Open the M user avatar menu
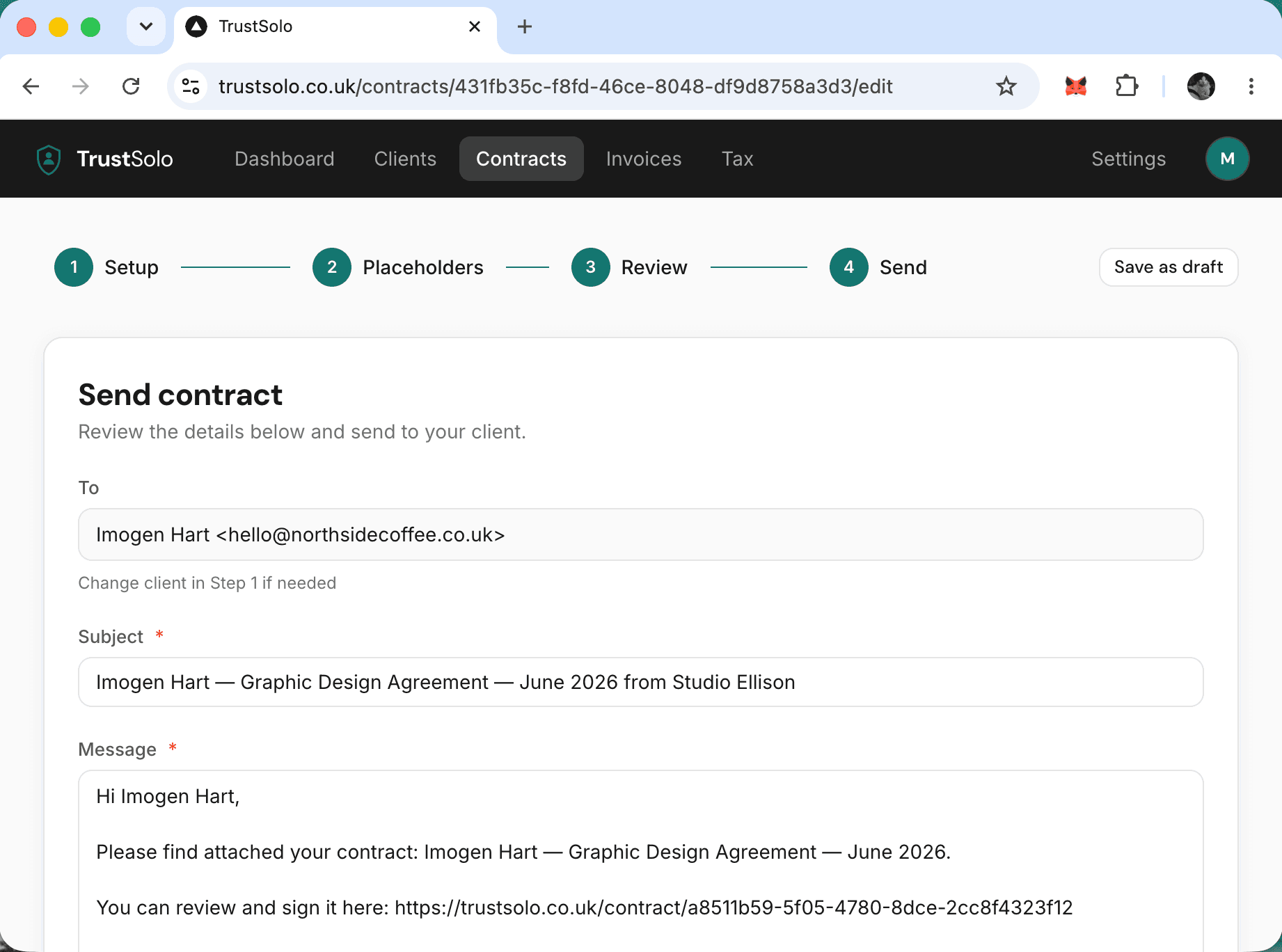Screen dimensions: 1282x952 1228,159
